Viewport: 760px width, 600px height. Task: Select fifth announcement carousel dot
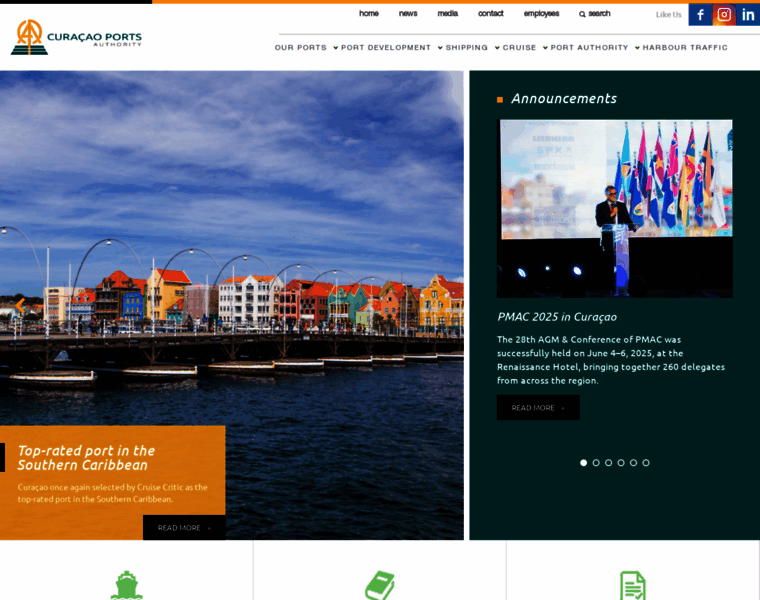[x=633, y=463]
